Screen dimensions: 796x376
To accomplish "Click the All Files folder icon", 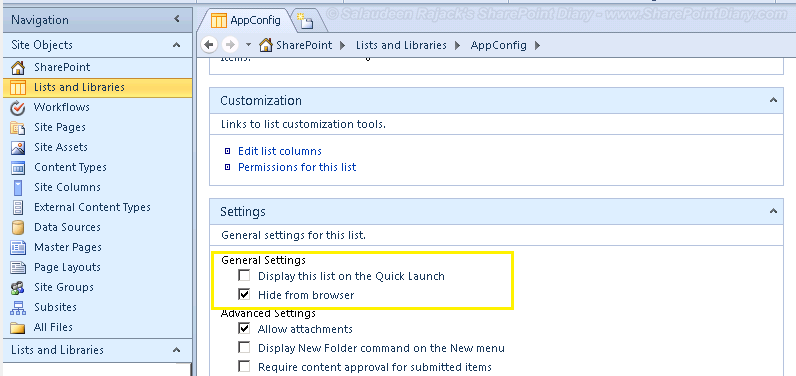I will point(18,328).
